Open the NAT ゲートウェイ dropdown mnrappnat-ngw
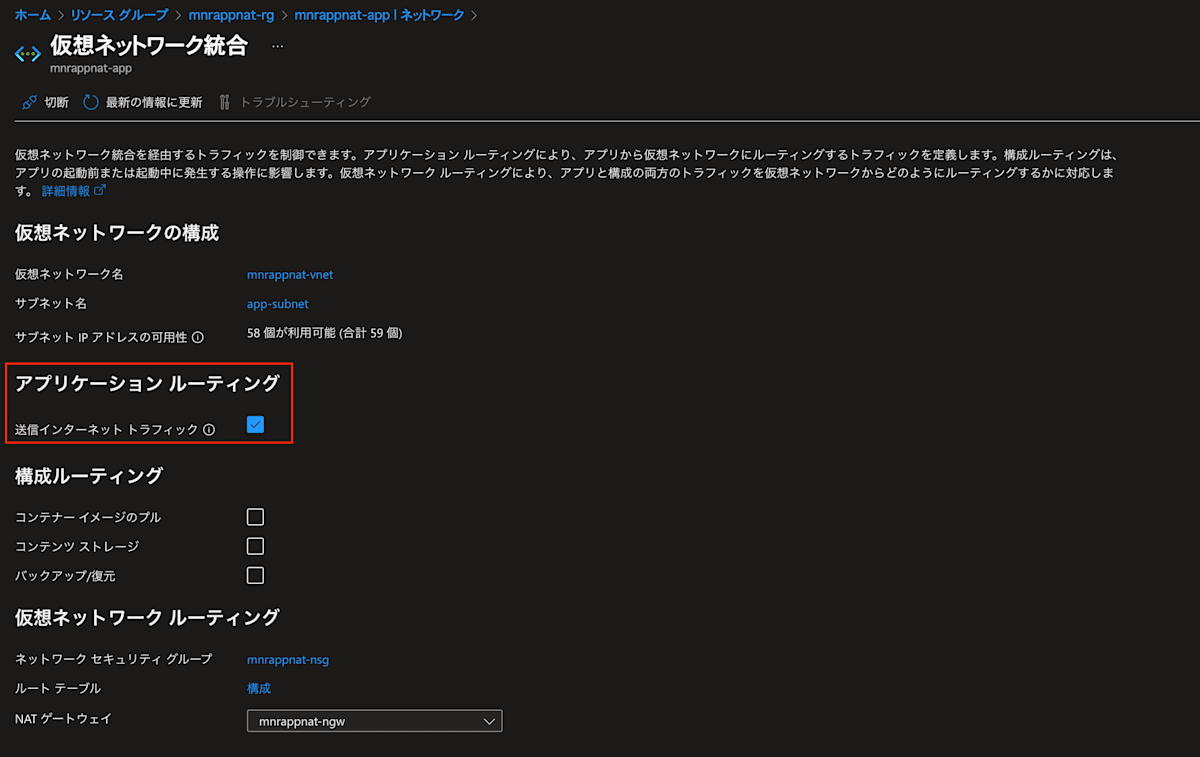The width and height of the screenshot is (1200, 757). [374, 721]
